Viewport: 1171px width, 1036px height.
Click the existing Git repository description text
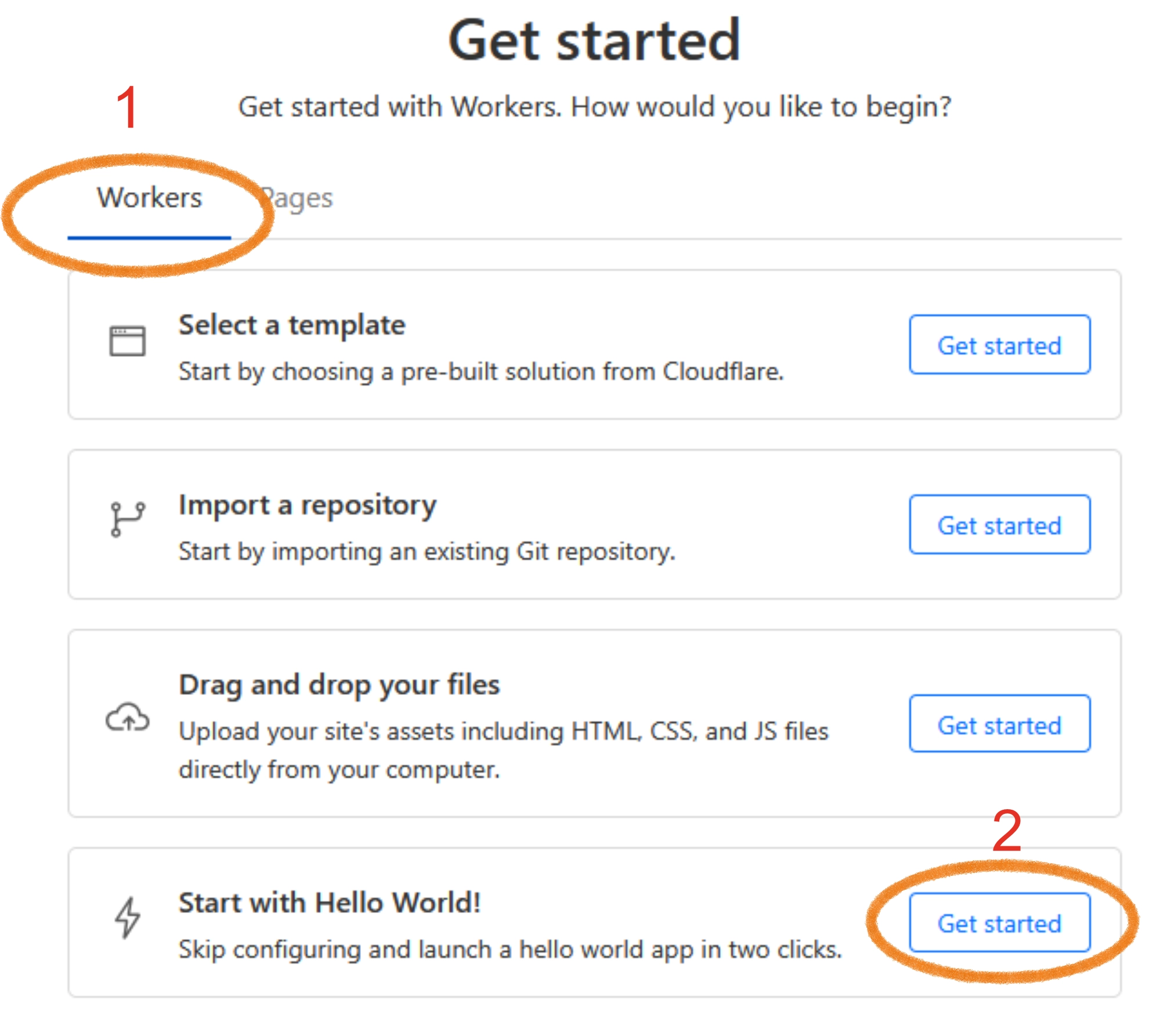click(427, 552)
